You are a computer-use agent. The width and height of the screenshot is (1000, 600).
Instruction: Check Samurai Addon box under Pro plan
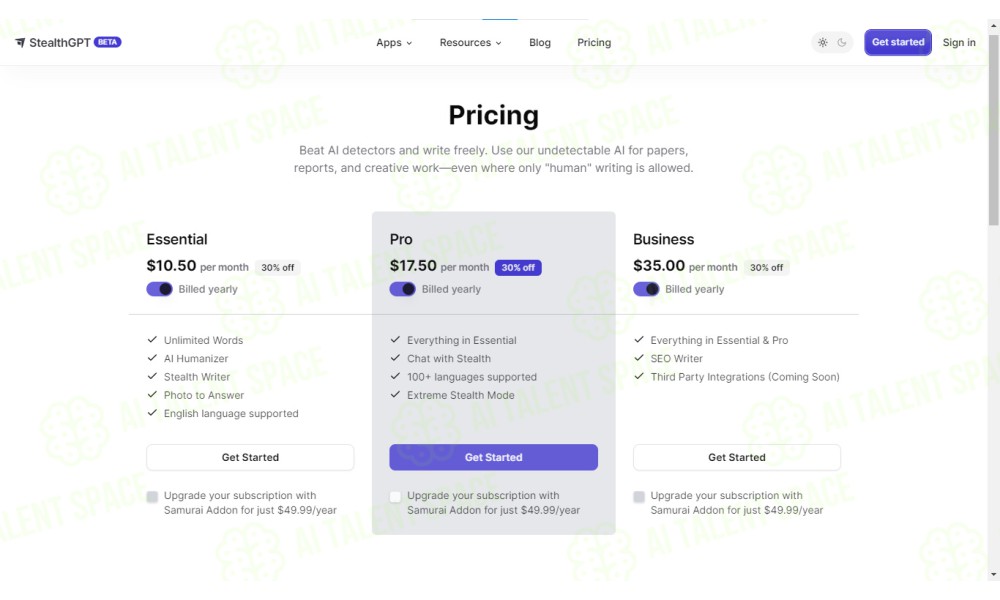[396, 496]
